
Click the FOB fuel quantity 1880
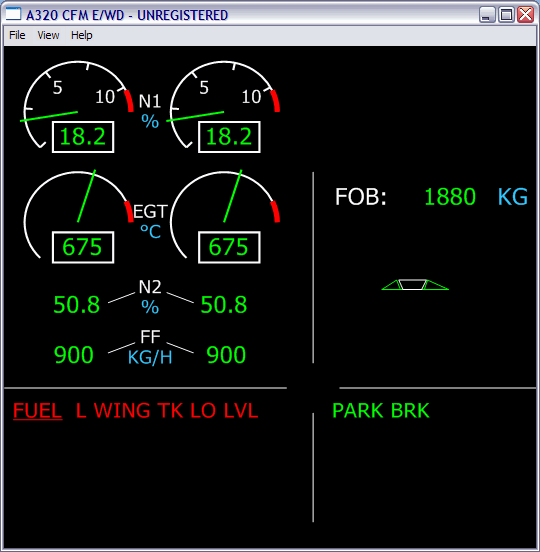(x=450, y=196)
